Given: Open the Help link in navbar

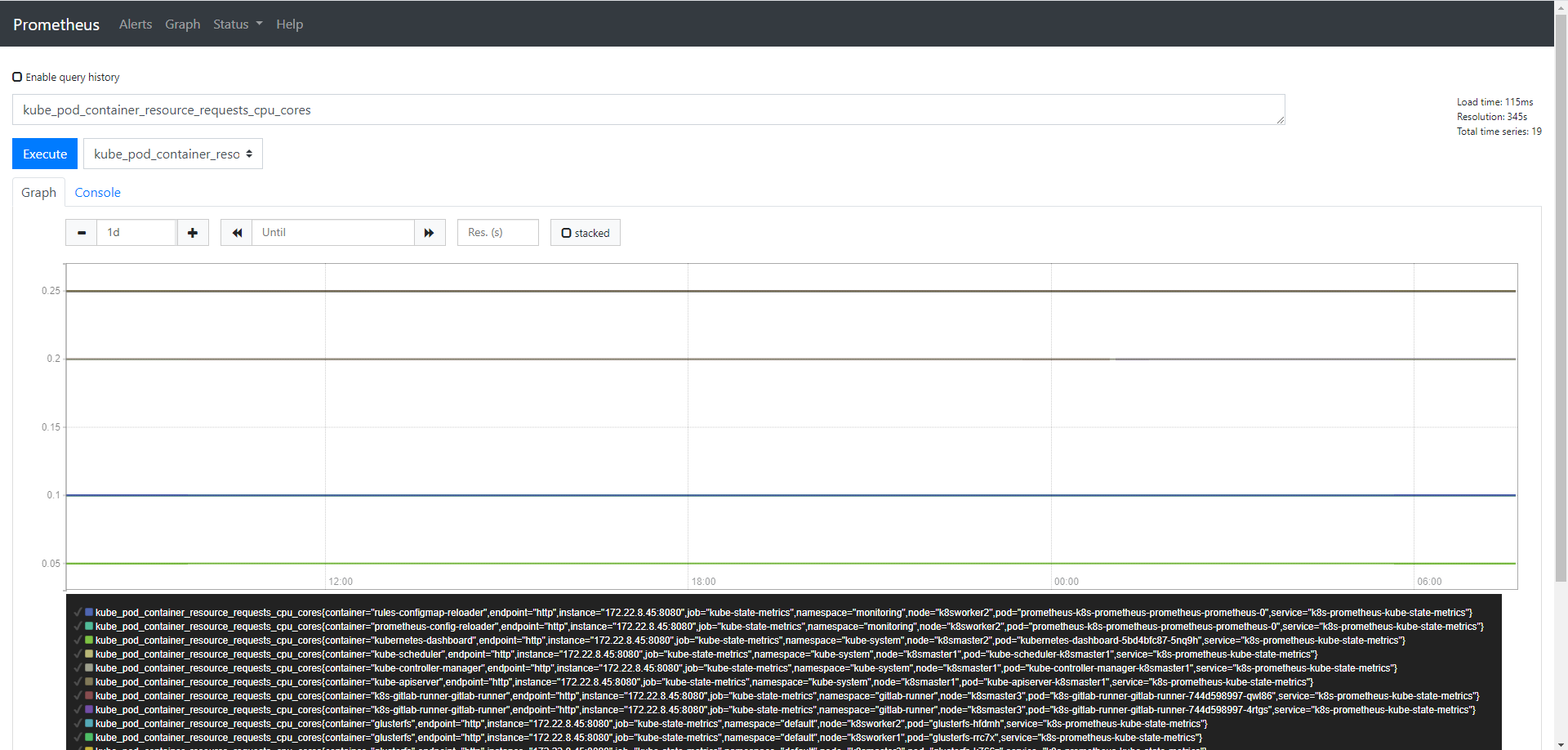Looking at the screenshot, I should tap(289, 25).
